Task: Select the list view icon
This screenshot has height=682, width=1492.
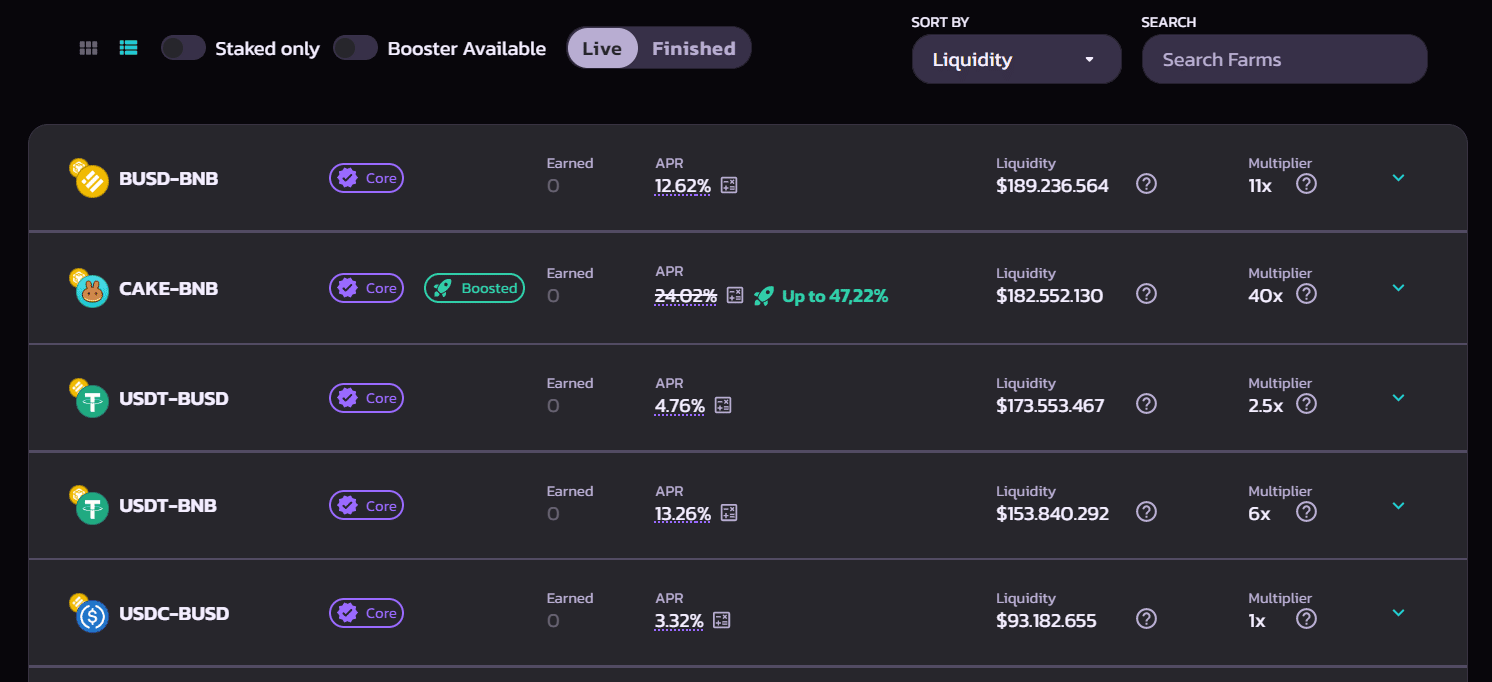Action: (128, 48)
